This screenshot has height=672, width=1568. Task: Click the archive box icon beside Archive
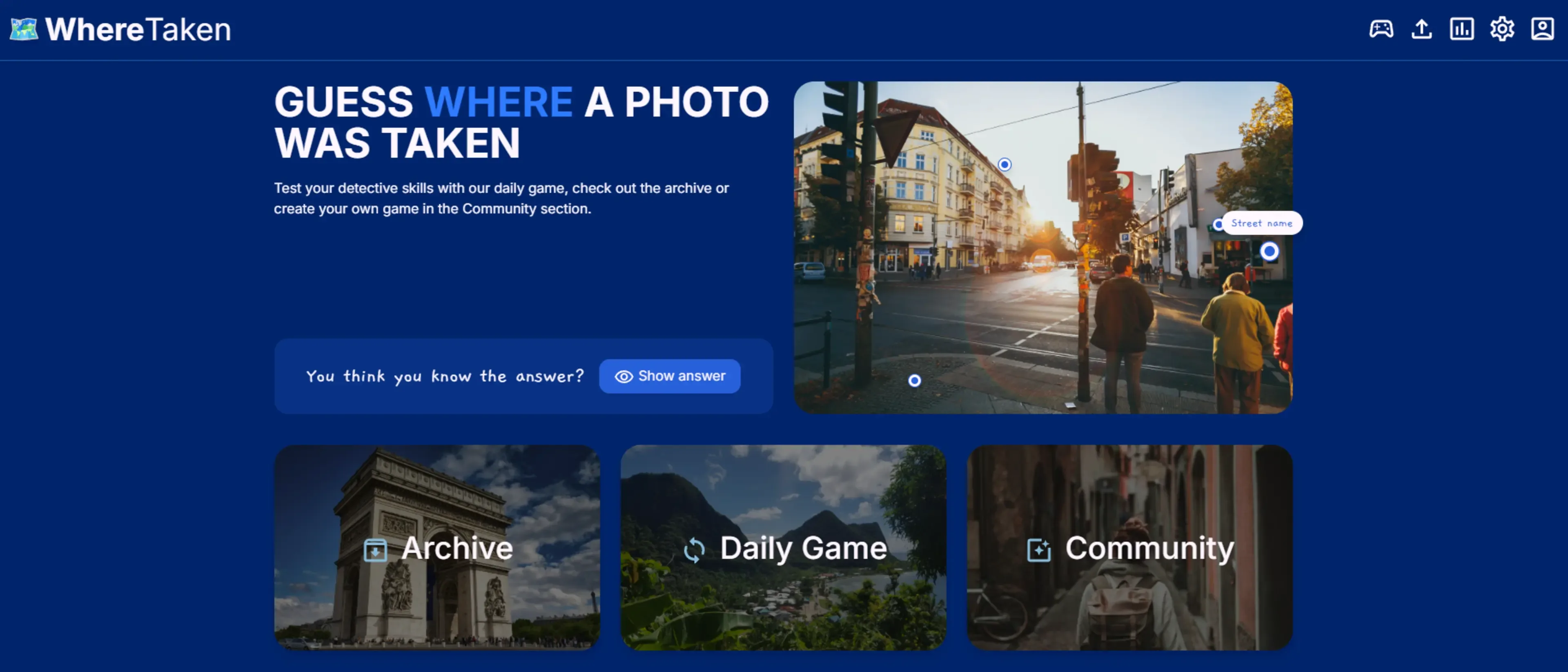pyautogui.click(x=375, y=550)
